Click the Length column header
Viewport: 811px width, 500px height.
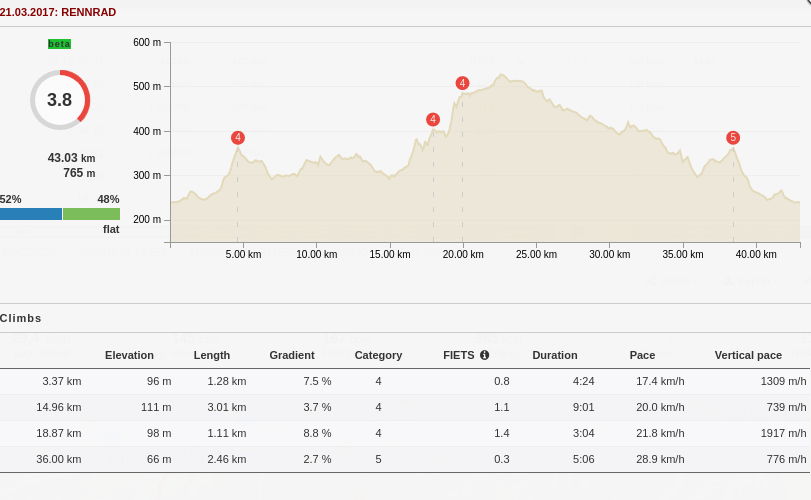tap(211, 355)
